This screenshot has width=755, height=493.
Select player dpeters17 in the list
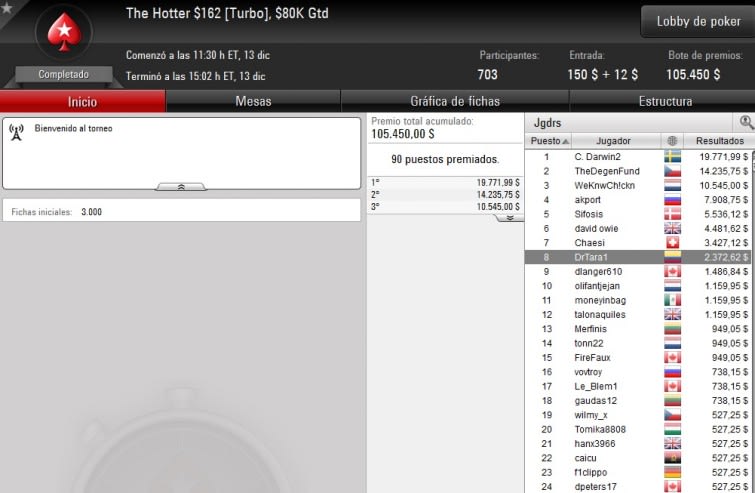click(x=638, y=486)
